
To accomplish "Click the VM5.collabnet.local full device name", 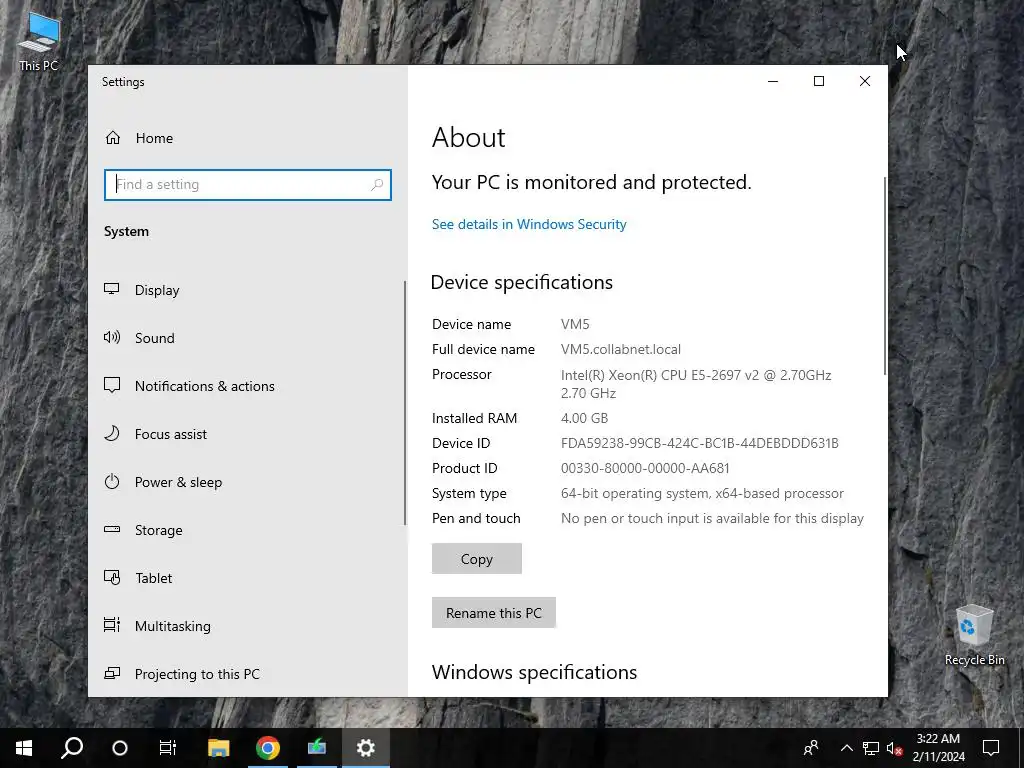I will point(621,349).
